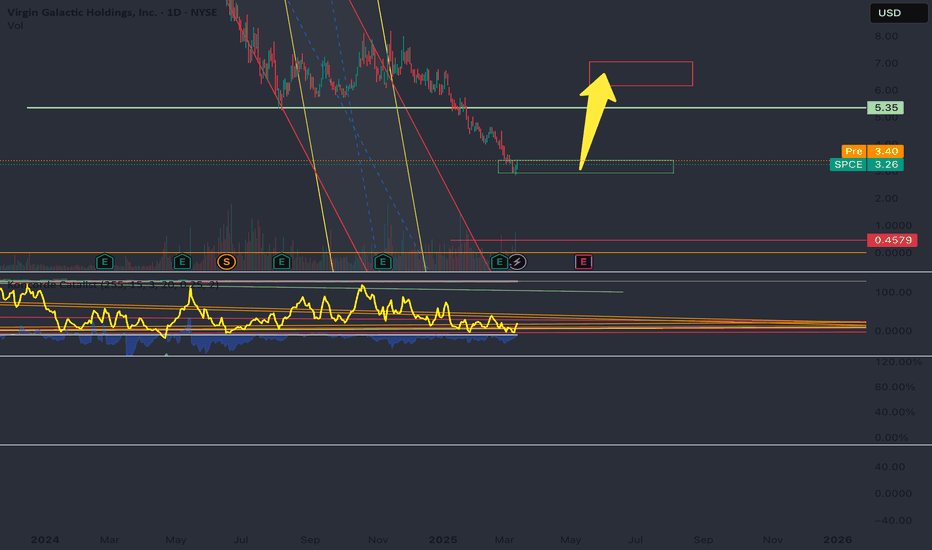This screenshot has height=550, width=932.
Task: Click the SPCE 3.26 last price label
Action: pyautogui.click(x=867, y=165)
